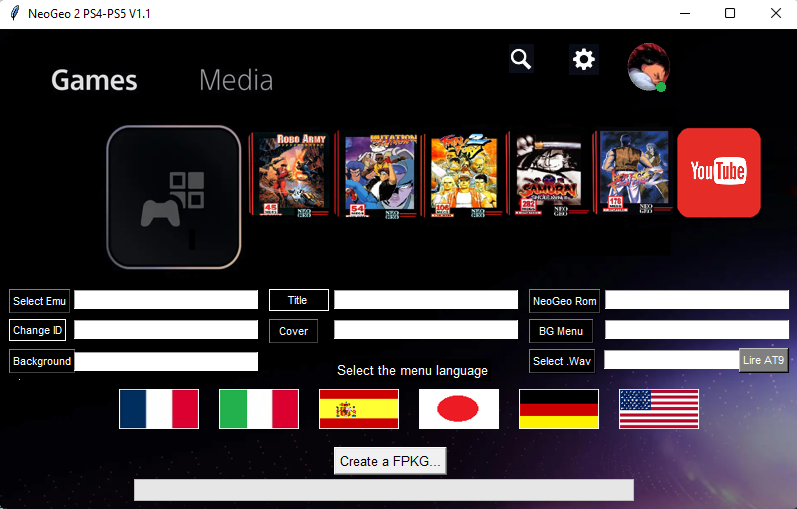Viewport: 797px width, 509px height.
Task: Minimize the NeoGeo 2 PS4-PS5 window
Action: [685, 14]
